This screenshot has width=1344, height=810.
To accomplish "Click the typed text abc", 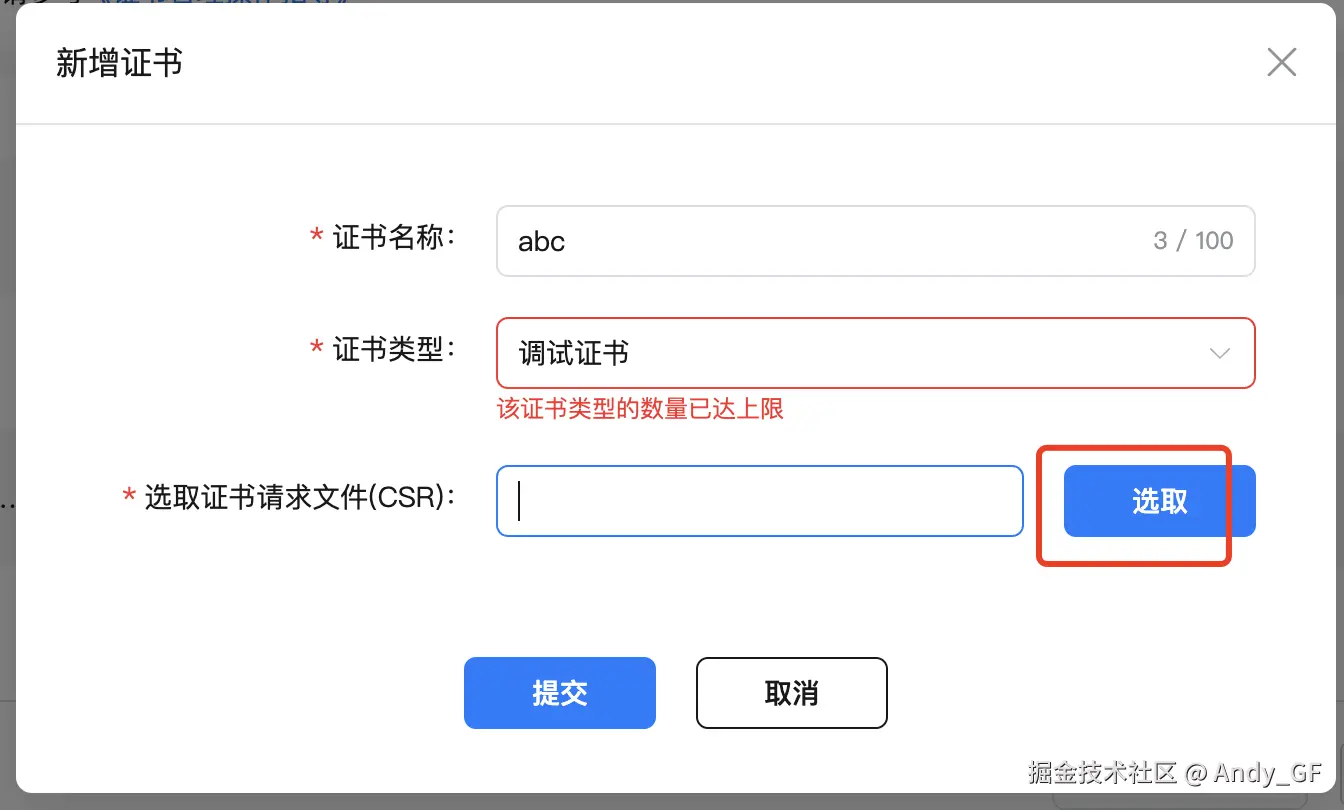I will (541, 242).
